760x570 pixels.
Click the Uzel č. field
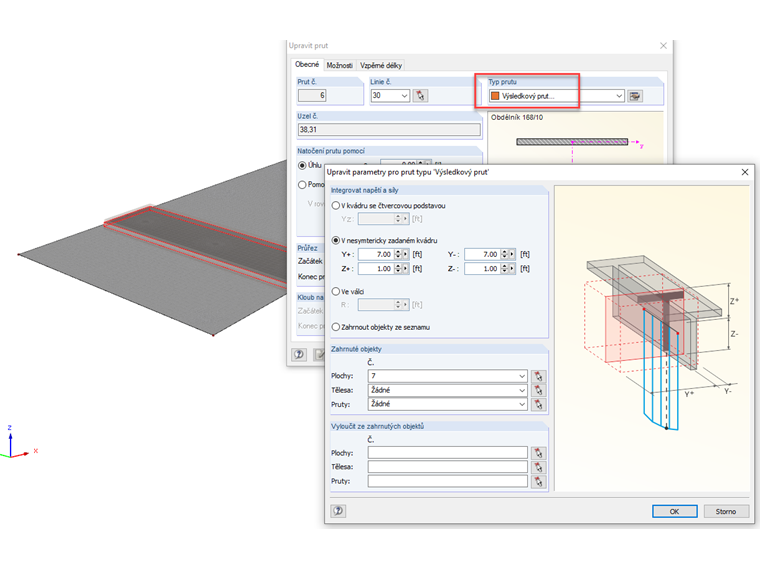[x=389, y=129]
